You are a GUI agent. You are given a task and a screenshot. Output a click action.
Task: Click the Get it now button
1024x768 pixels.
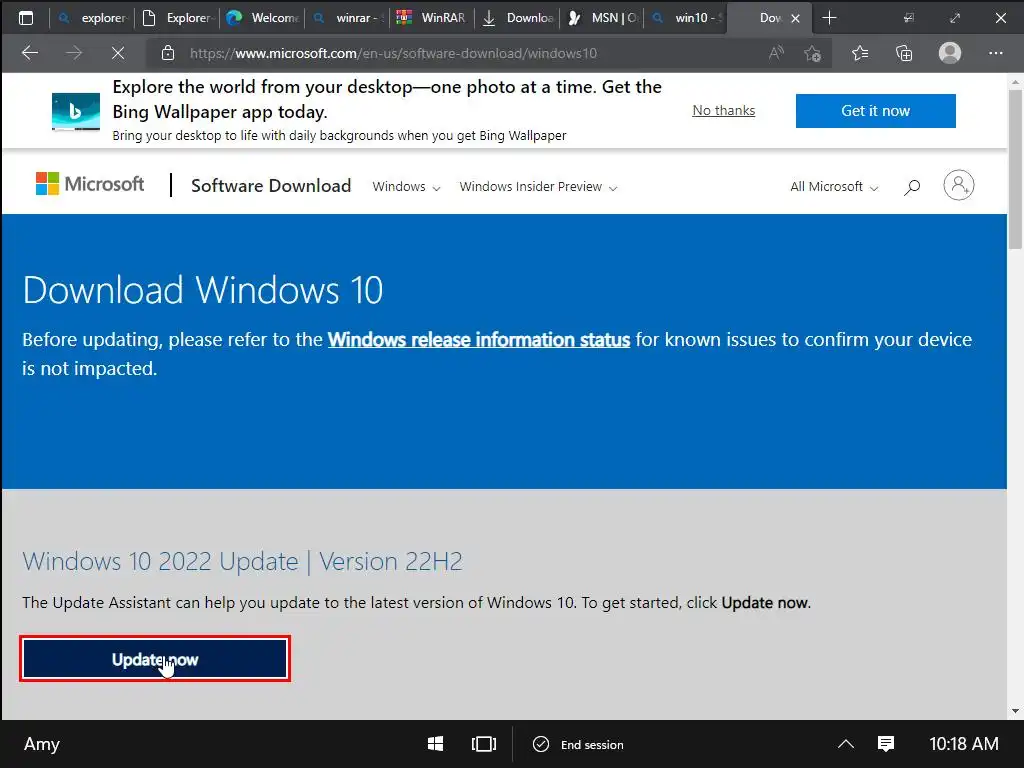pos(875,111)
